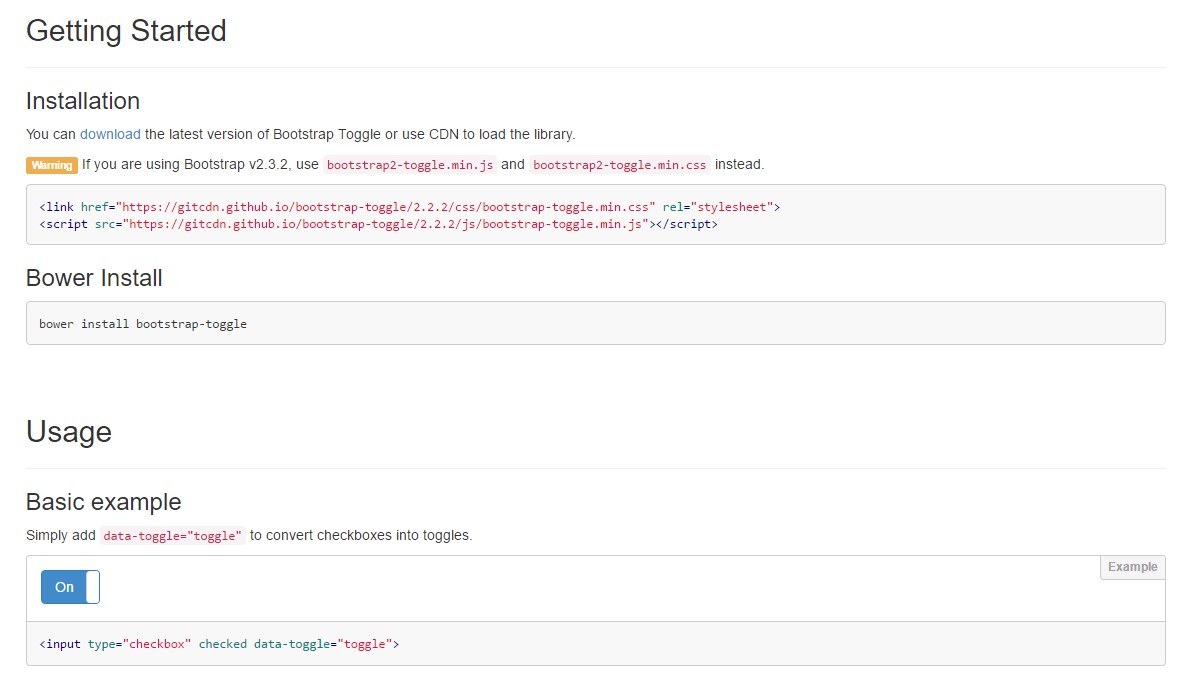This screenshot has height=681, width=1191.
Task: Click the checkbox input code example
Action: (x=219, y=643)
